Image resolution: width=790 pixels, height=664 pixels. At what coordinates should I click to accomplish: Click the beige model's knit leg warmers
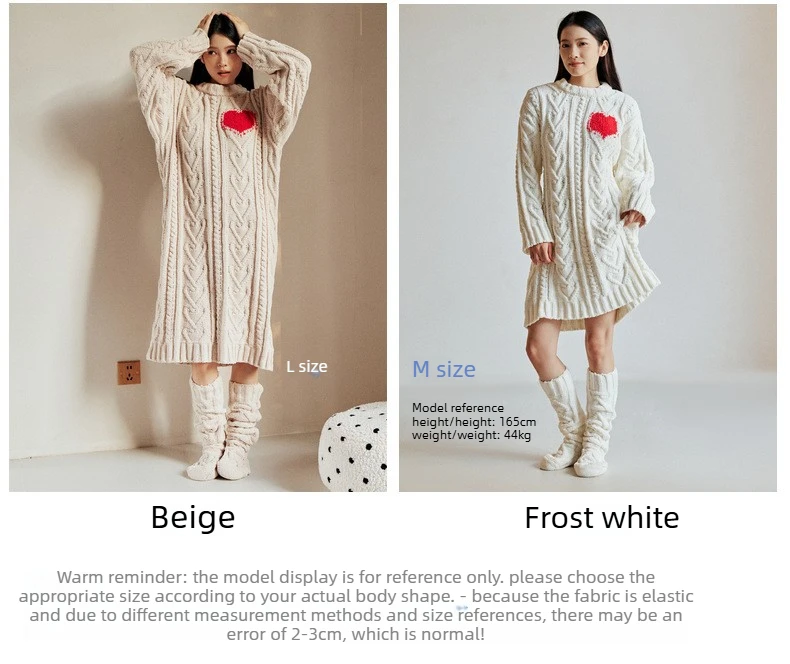pyautogui.click(x=225, y=427)
